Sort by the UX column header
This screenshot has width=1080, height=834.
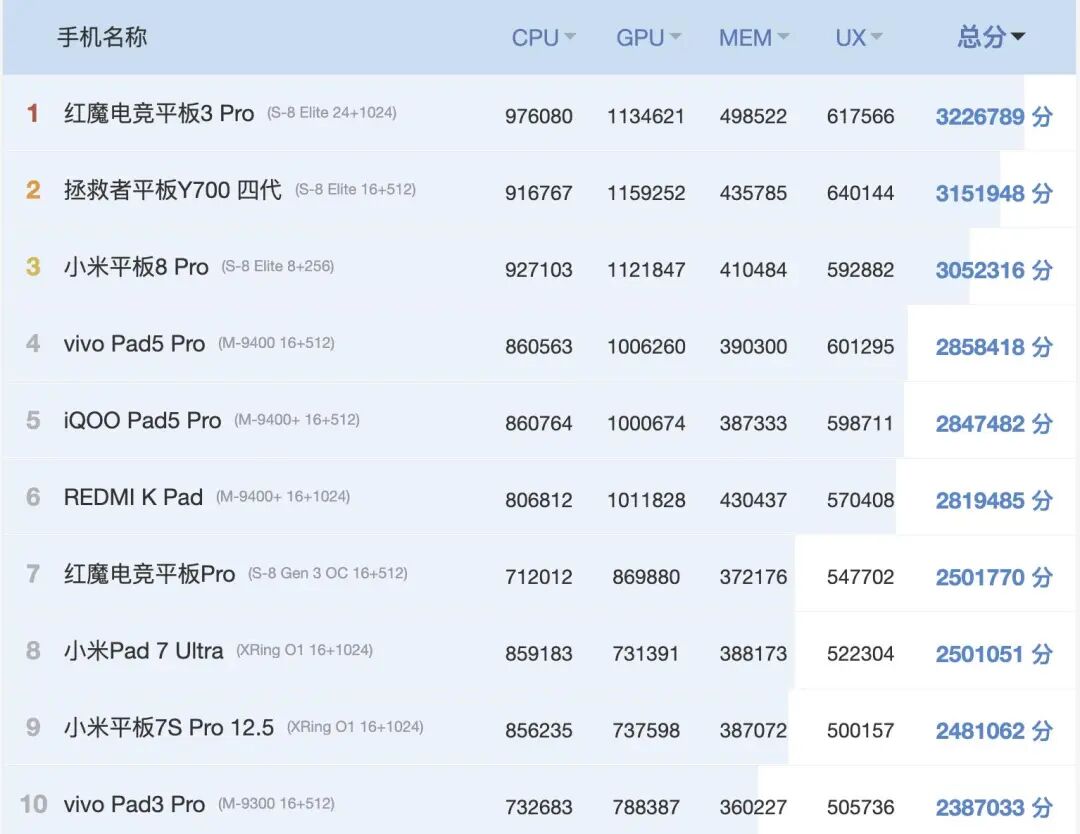[x=858, y=37]
